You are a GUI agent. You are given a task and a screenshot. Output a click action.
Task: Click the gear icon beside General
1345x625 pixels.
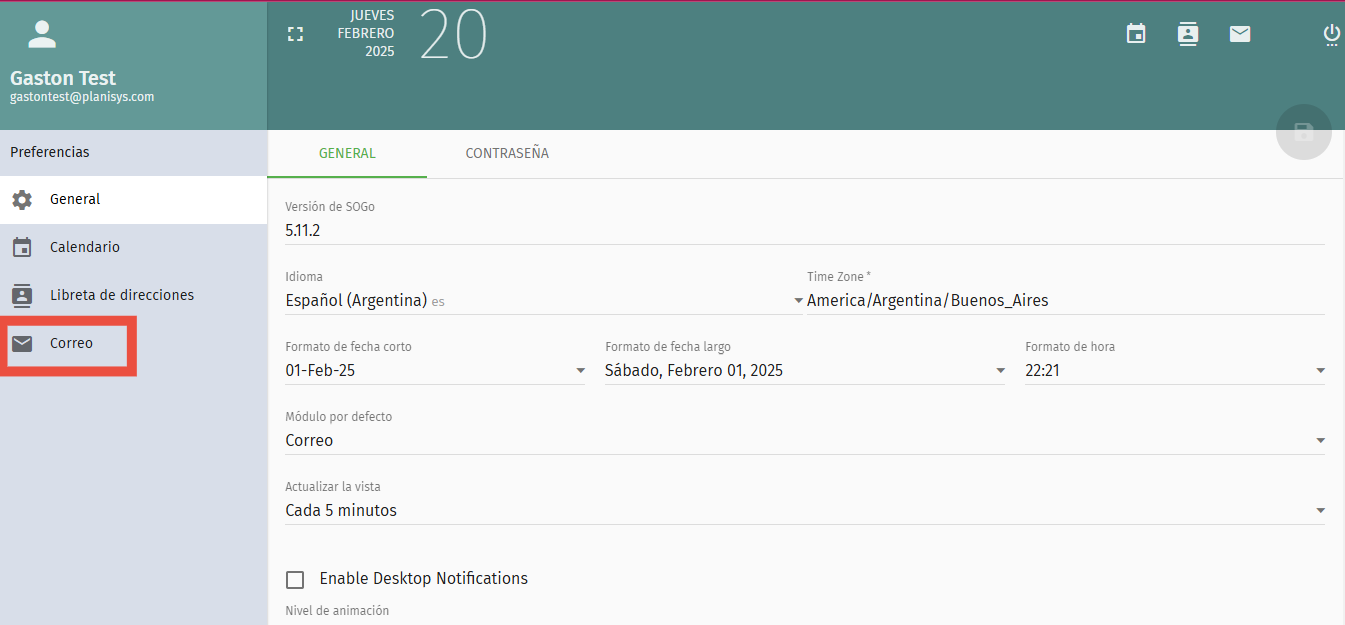click(x=22, y=200)
